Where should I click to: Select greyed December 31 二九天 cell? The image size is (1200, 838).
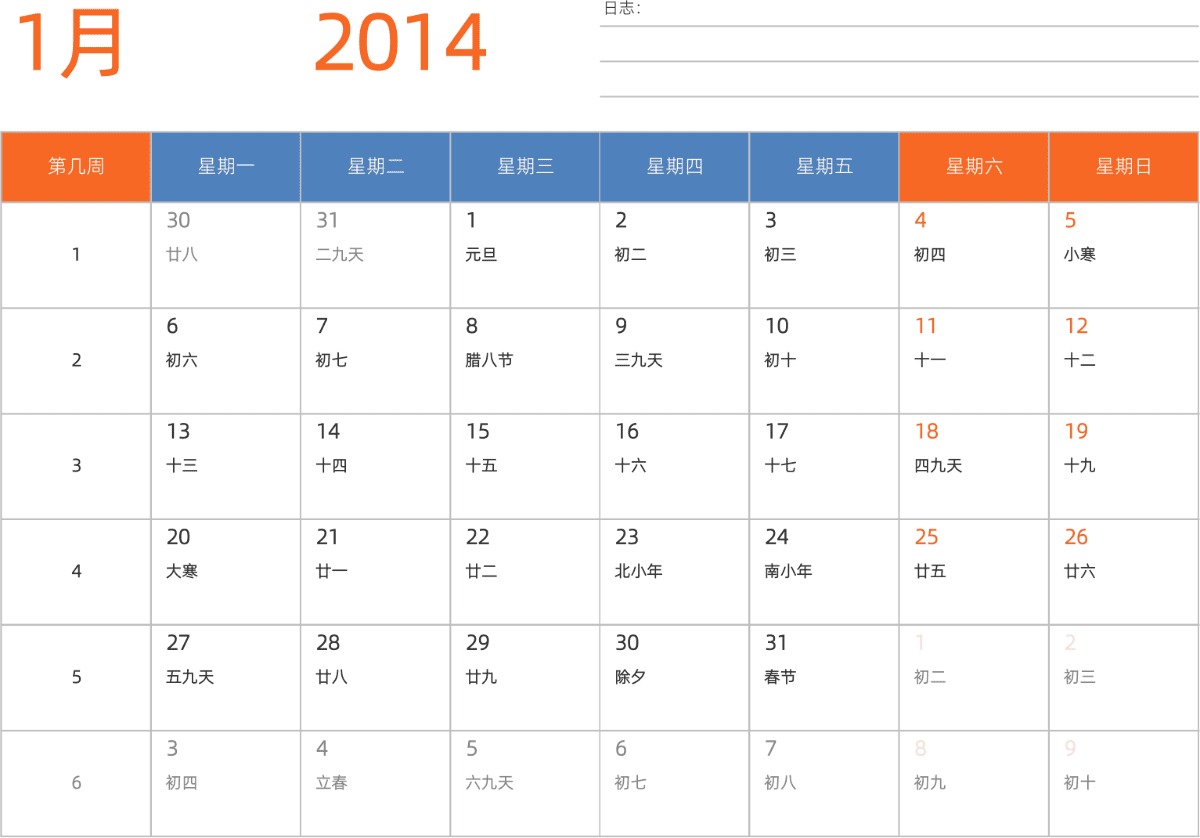(x=376, y=255)
